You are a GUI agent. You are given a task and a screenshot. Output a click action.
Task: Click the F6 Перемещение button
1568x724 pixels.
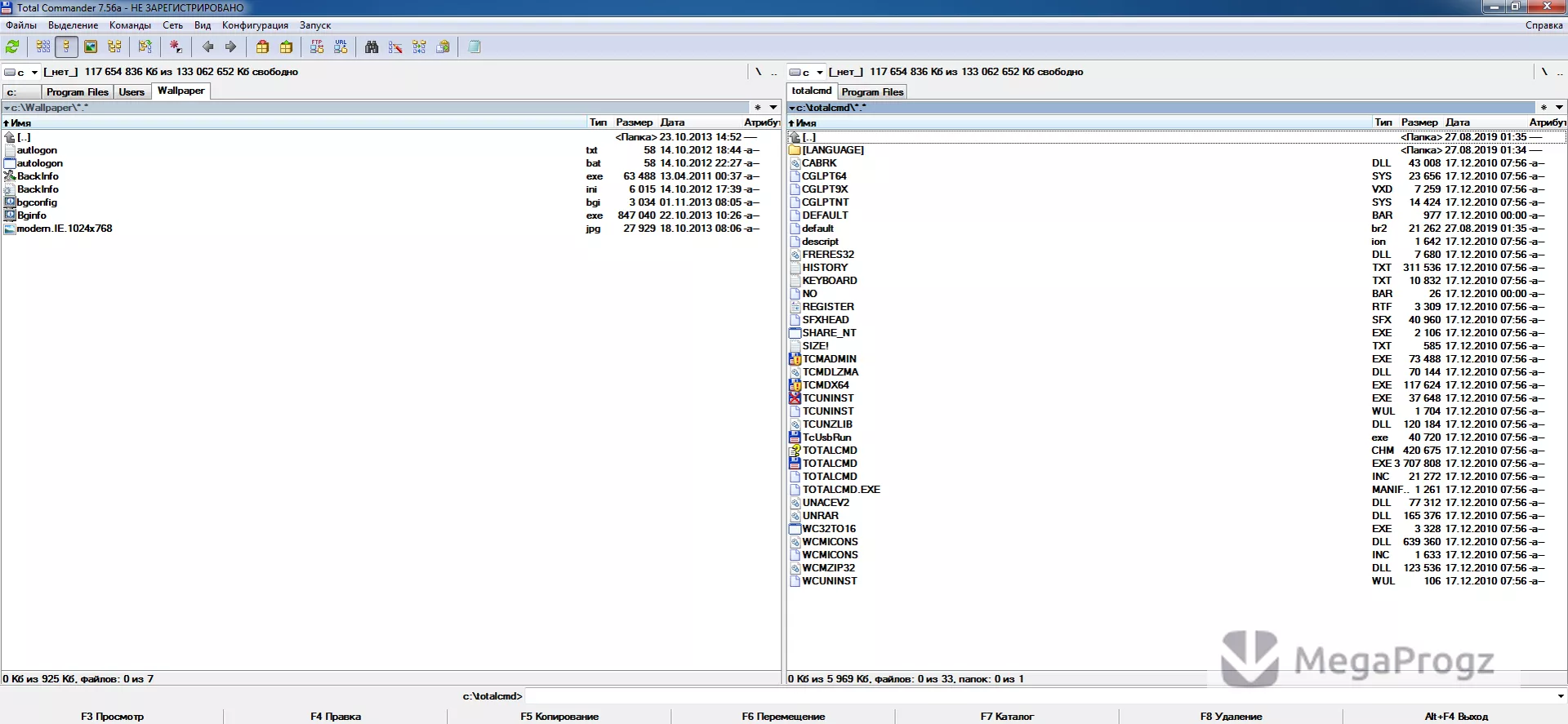click(783, 717)
